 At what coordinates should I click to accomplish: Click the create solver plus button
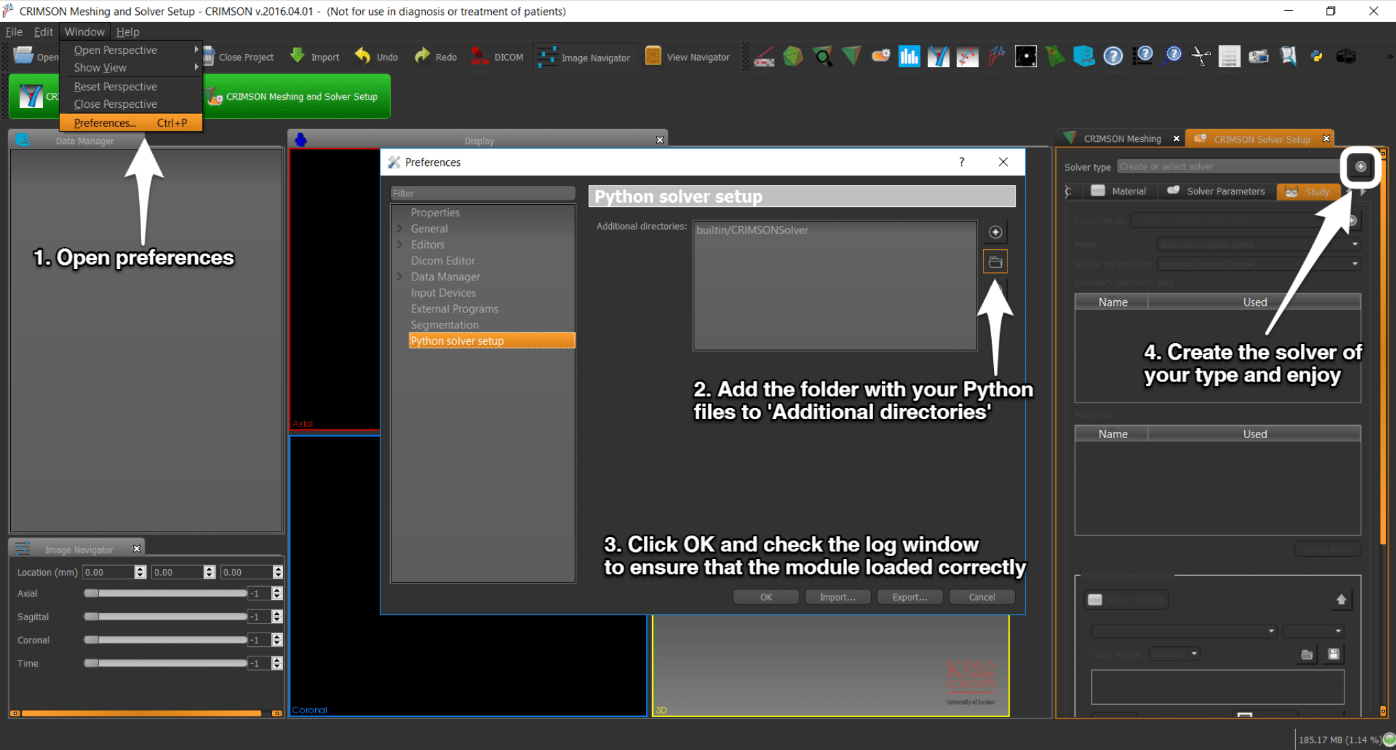1360,167
